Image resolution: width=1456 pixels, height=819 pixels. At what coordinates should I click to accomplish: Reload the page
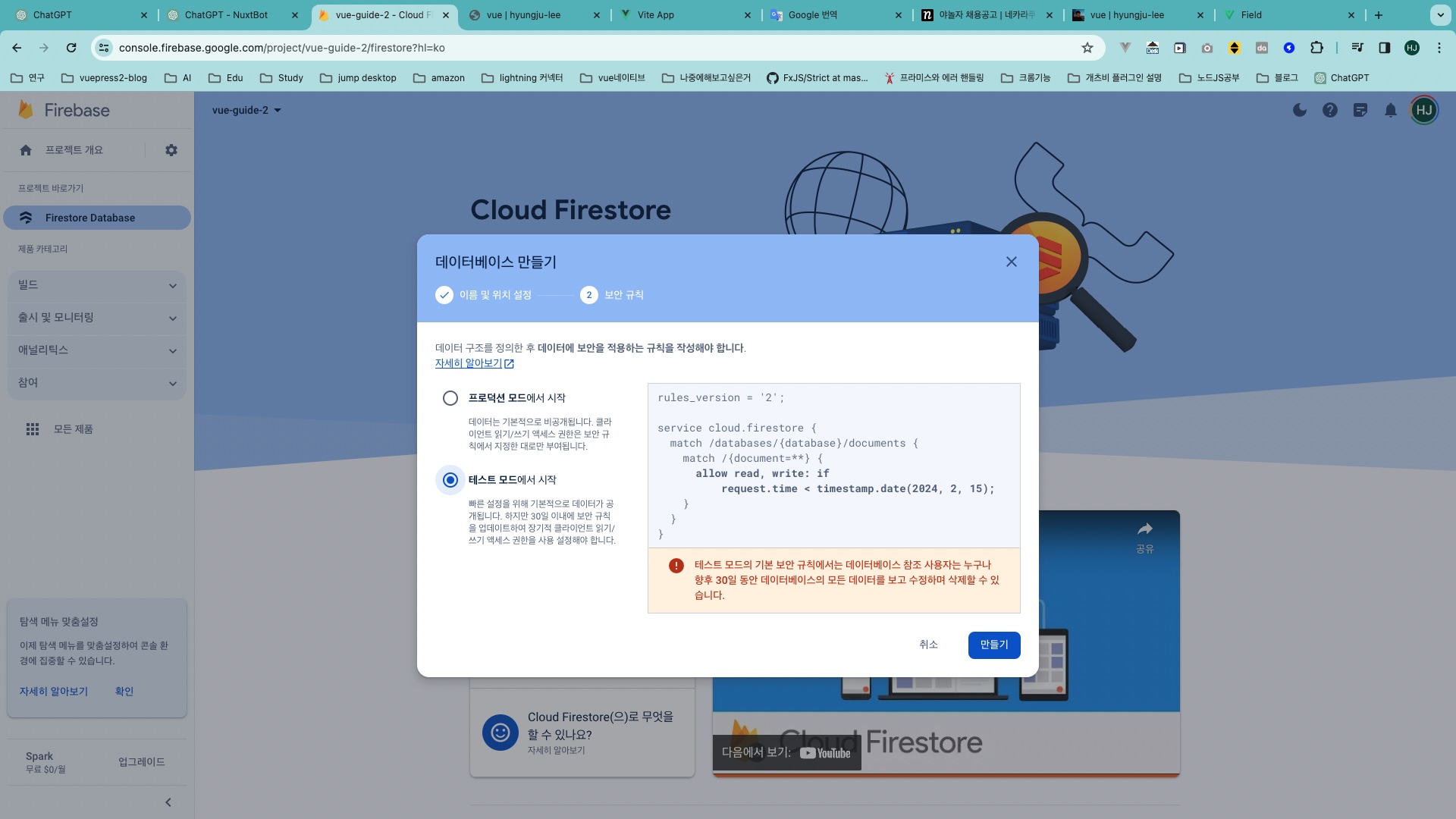(x=71, y=48)
